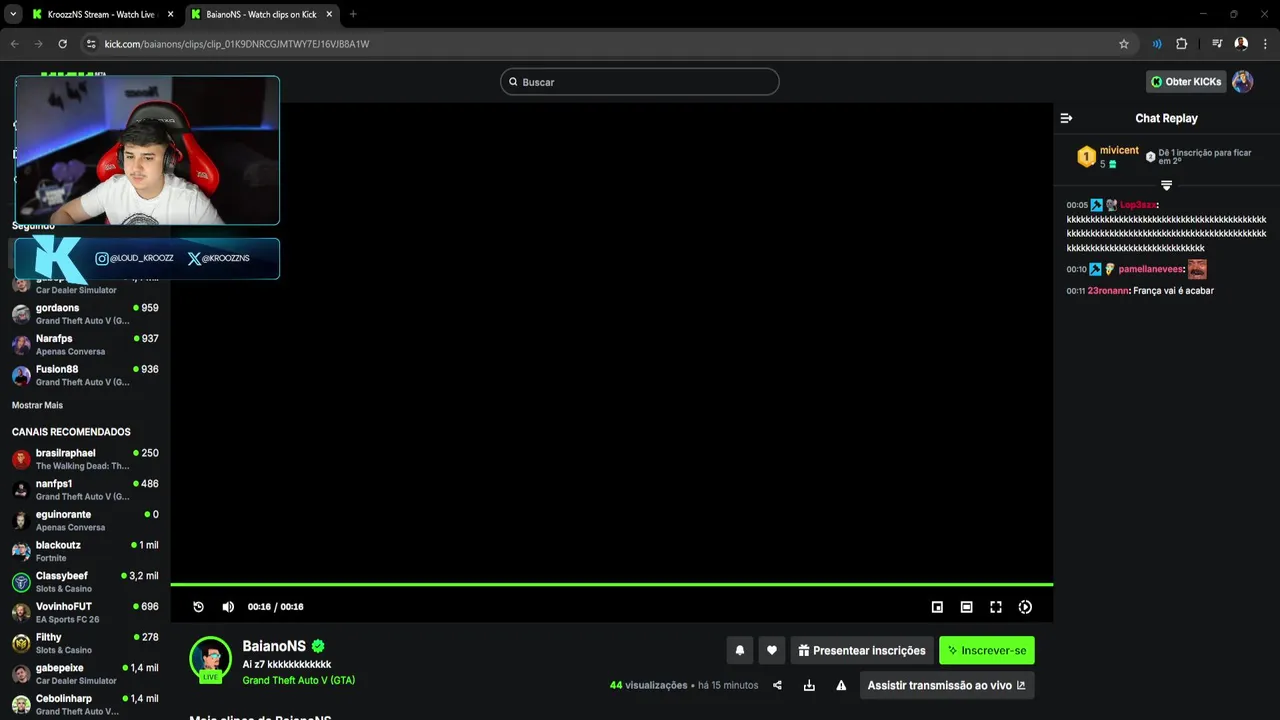Click pamellanevees username in chat
This screenshot has width=1280, height=720.
(x=1151, y=269)
